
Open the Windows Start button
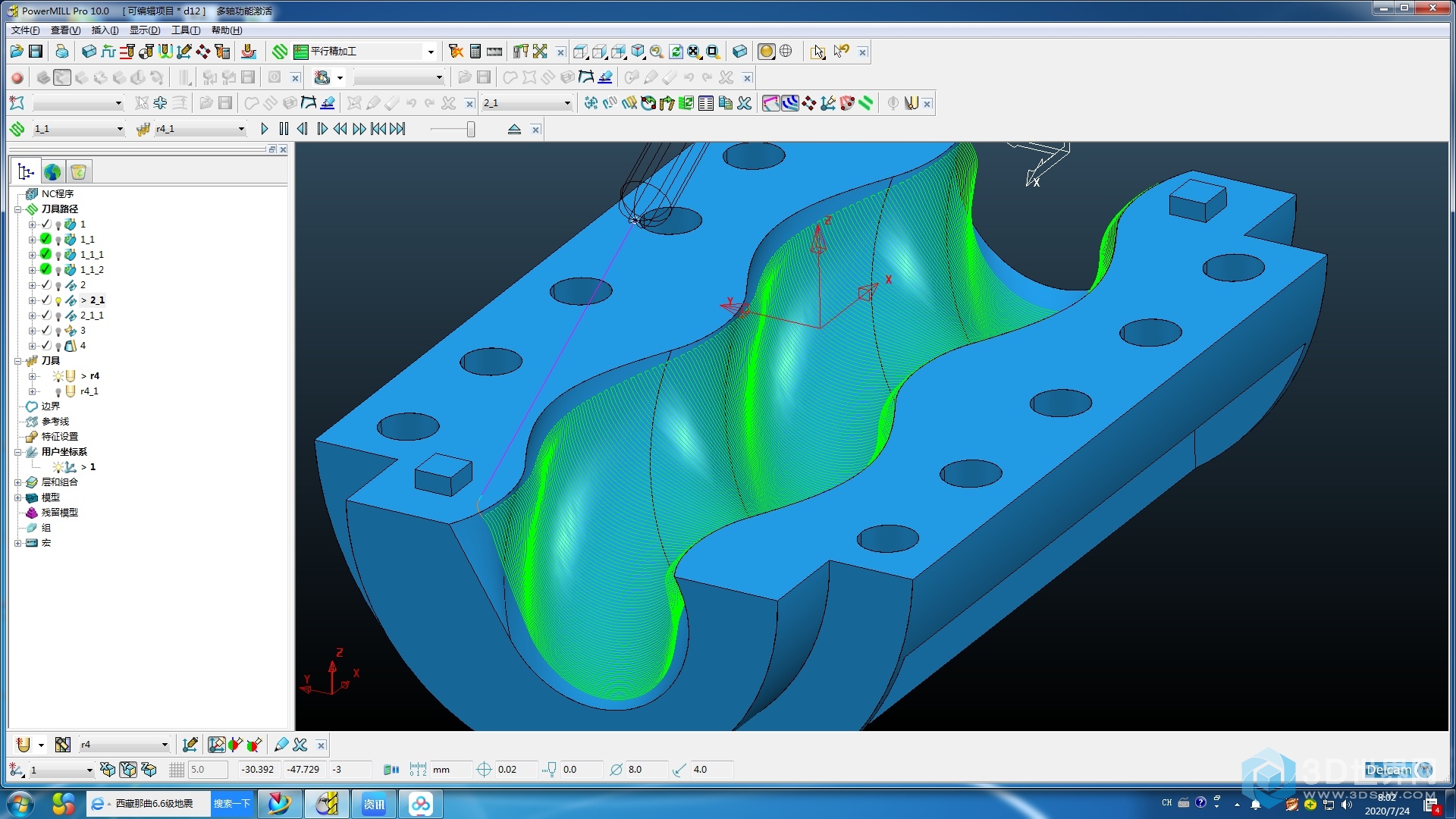pos(20,804)
